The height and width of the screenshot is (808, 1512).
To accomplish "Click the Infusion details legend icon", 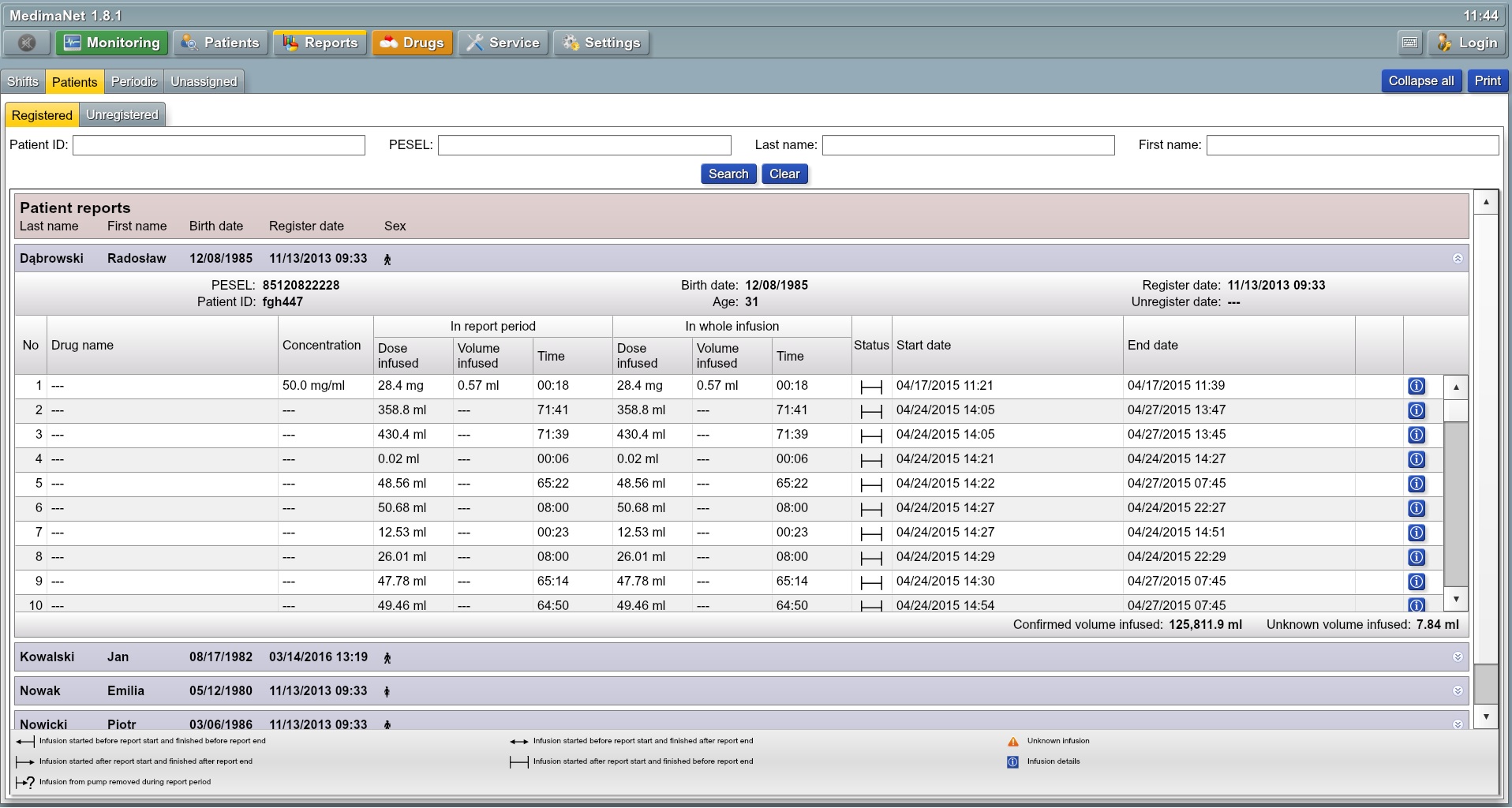I will (1012, 762).
